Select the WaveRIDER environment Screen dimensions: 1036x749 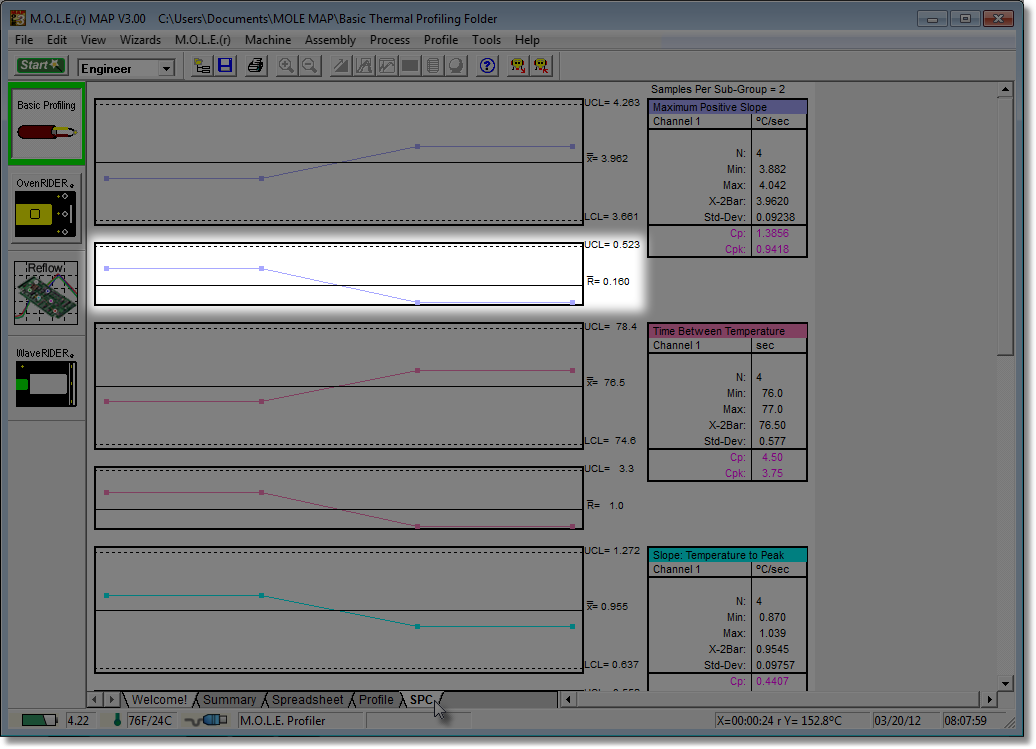pyautogui.click(x=46, y=378)
